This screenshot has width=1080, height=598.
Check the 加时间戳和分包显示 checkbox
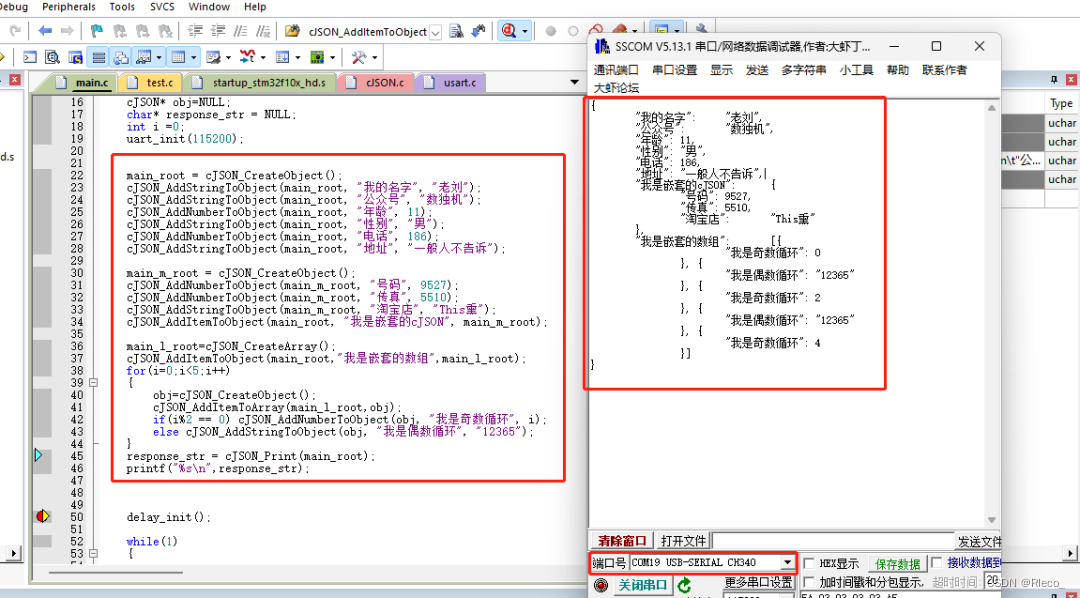[809, 583]
